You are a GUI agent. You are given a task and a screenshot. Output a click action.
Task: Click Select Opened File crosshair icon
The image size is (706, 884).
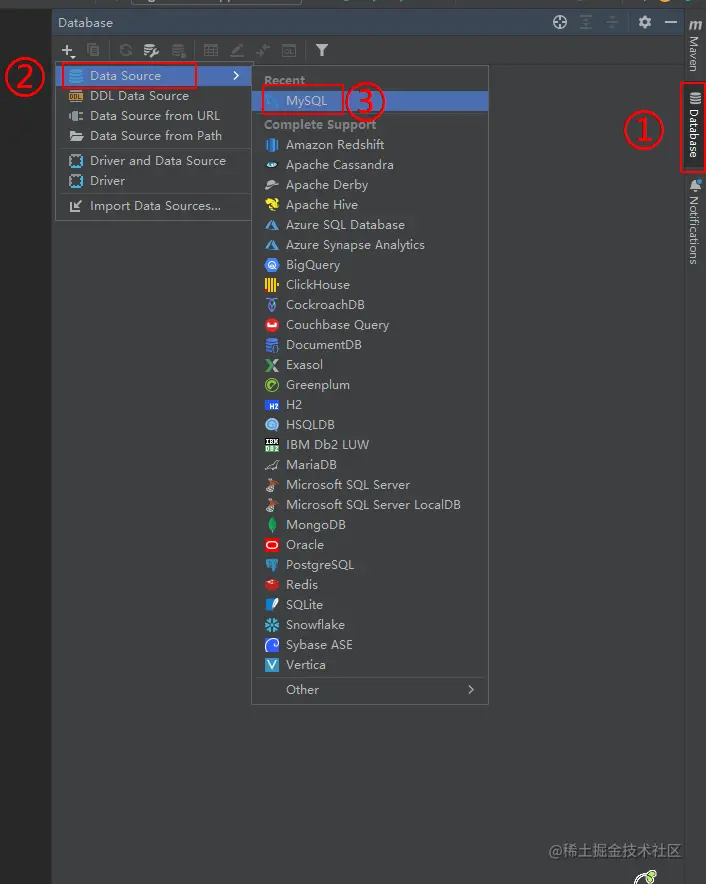(560, 22)
